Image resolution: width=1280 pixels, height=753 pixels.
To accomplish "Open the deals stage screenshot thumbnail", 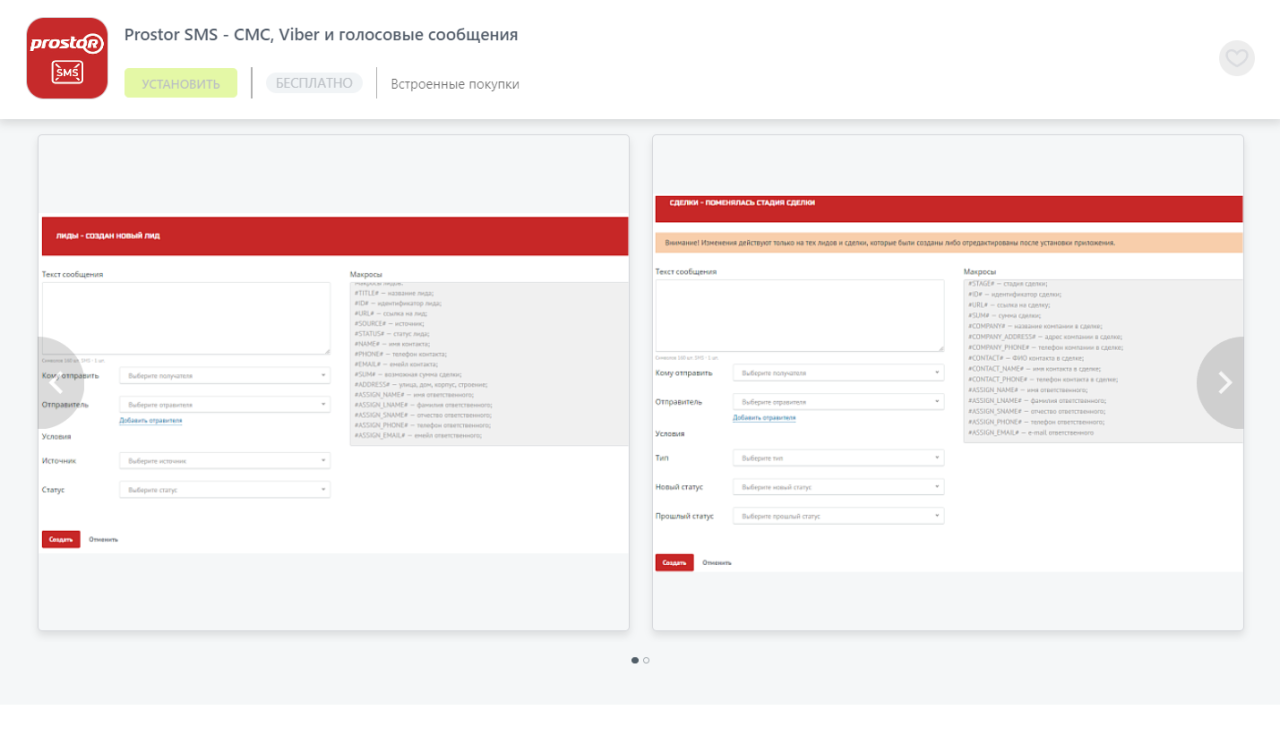I will [x=948, y=383].
